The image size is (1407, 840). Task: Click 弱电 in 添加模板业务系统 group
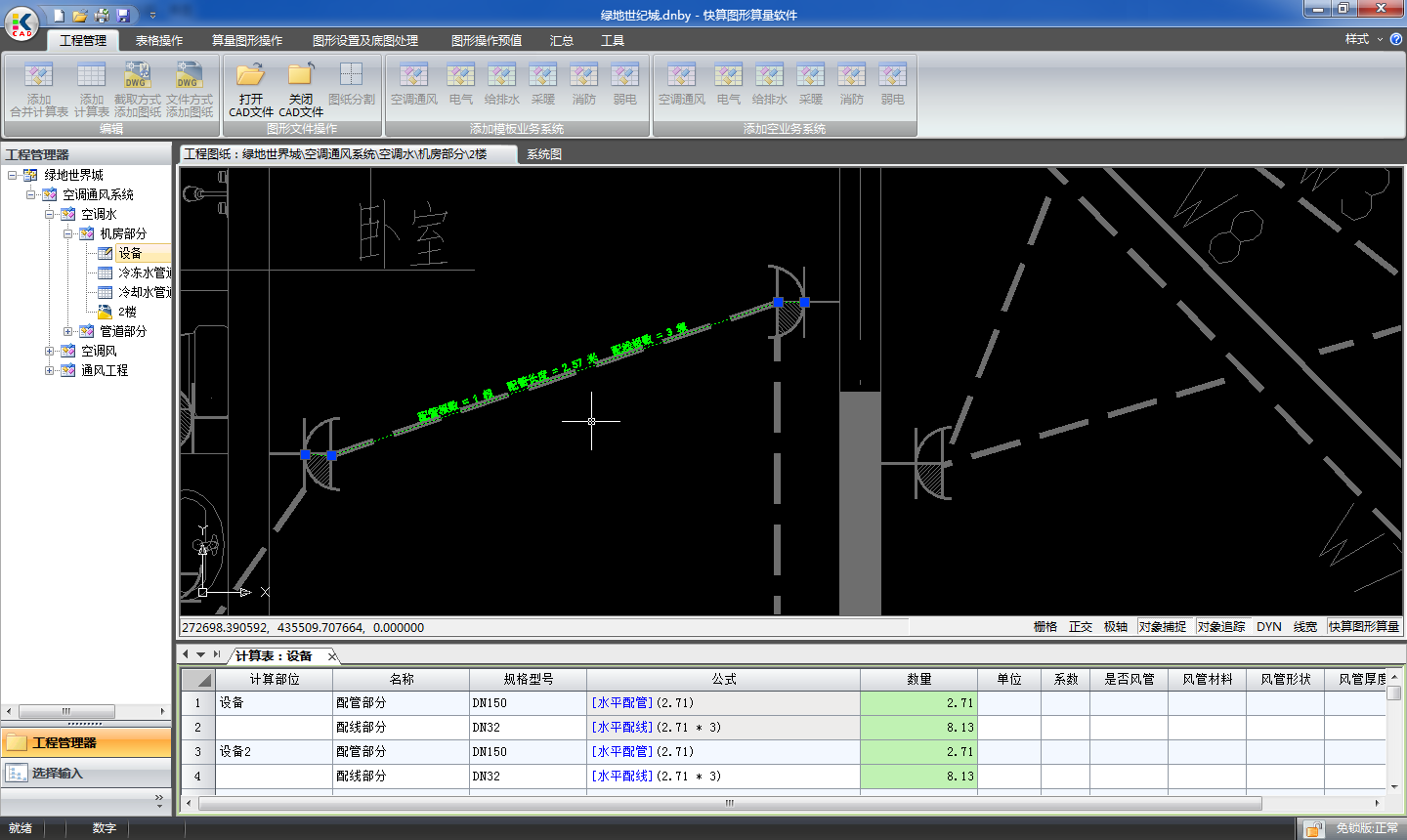tap(625, 85)
